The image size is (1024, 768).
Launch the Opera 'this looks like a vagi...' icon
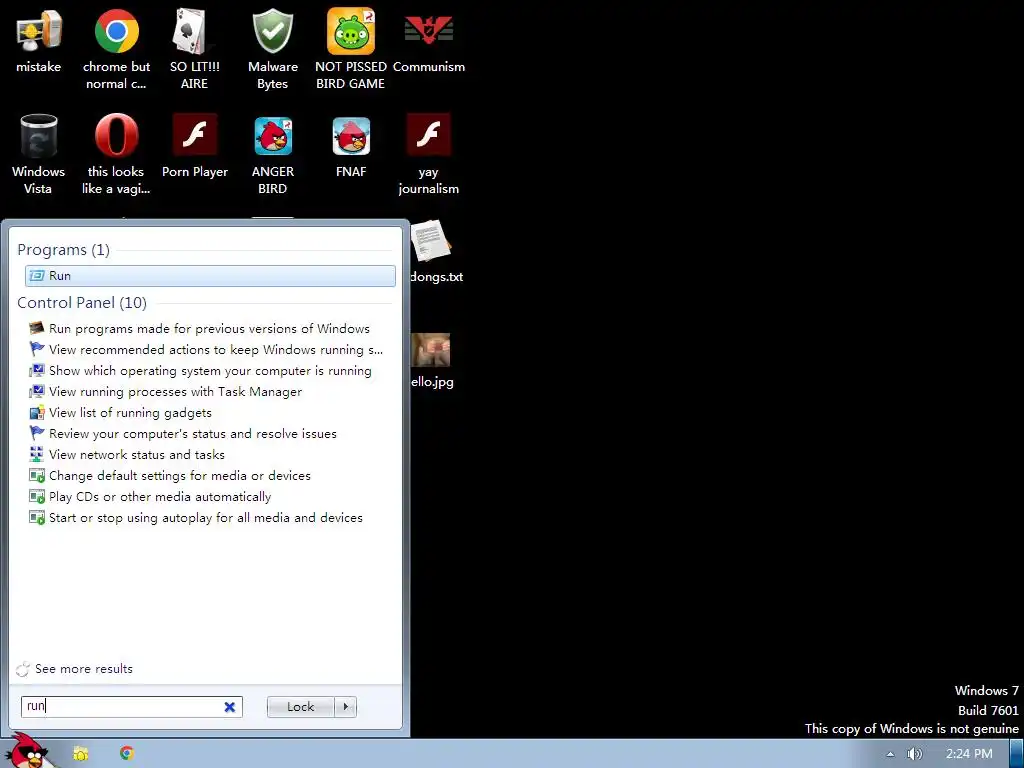coord(116,136)
